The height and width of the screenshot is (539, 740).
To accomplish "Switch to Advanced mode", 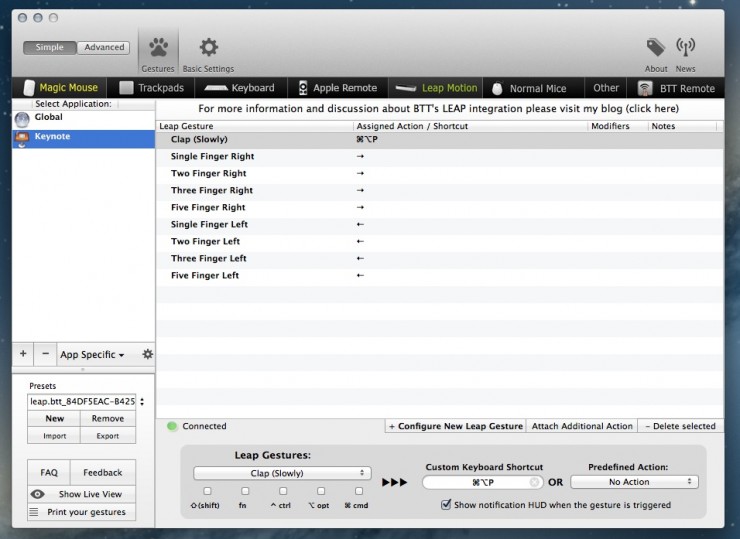I will tap(104, 47).
